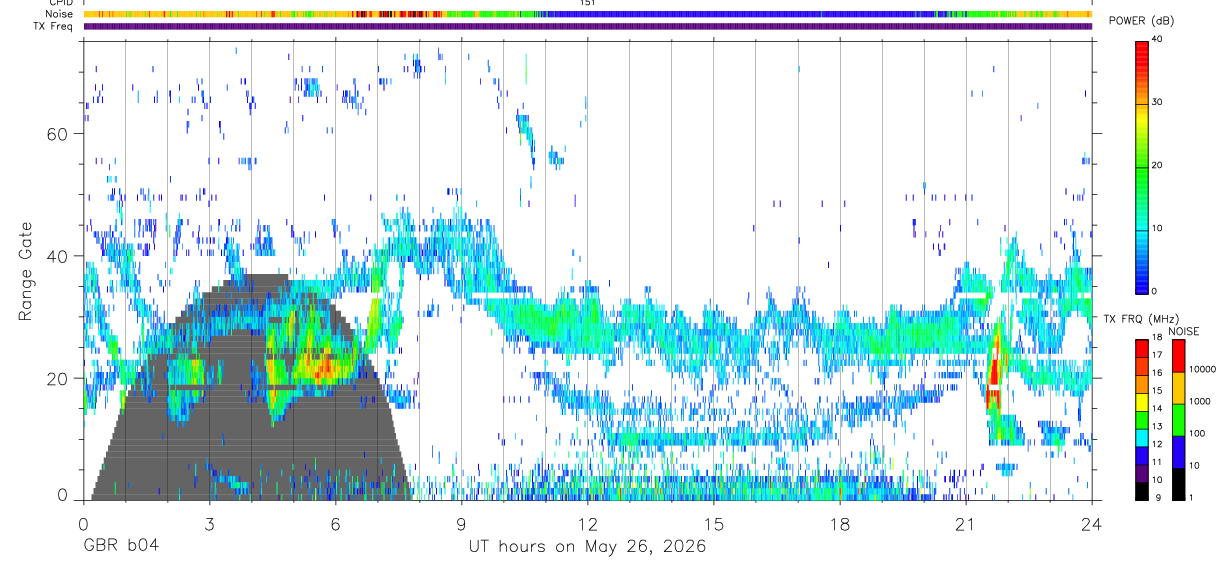
Task: Pick the black bottom segment of NOISE colorbar
Action: (x=1178, y=484)
